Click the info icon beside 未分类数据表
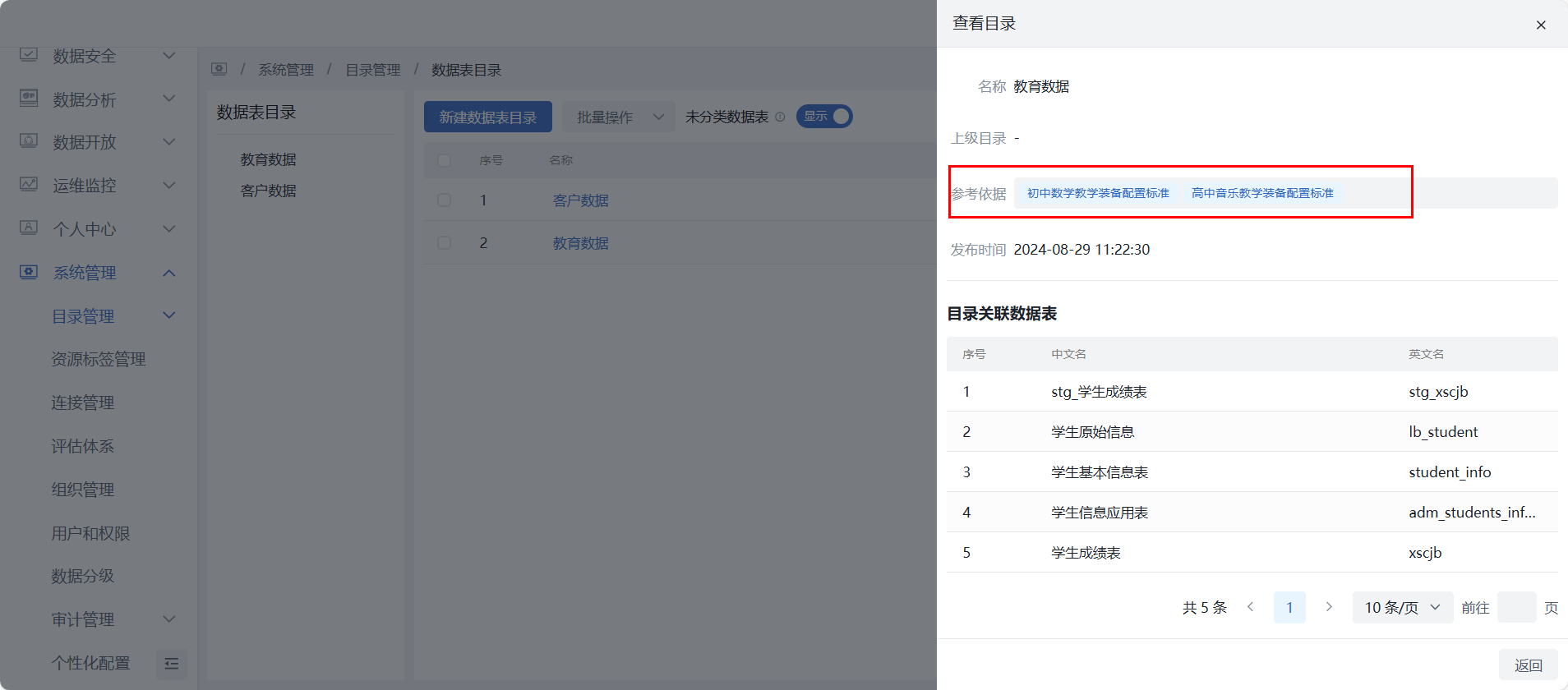Image resolution: width=1568 pixels, height=690 pixels. pos(780,117)
